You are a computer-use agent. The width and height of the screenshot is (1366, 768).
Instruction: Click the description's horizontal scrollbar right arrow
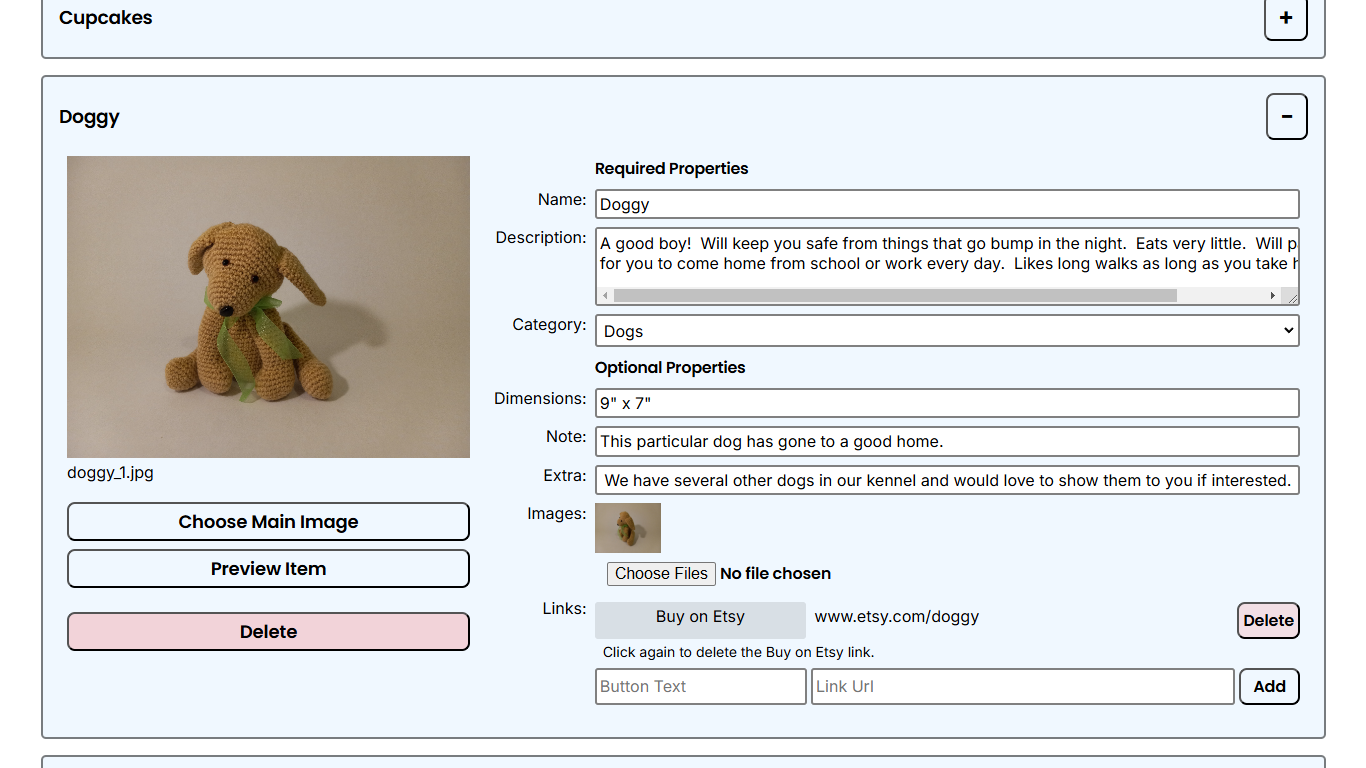(x=1273, y=296)
